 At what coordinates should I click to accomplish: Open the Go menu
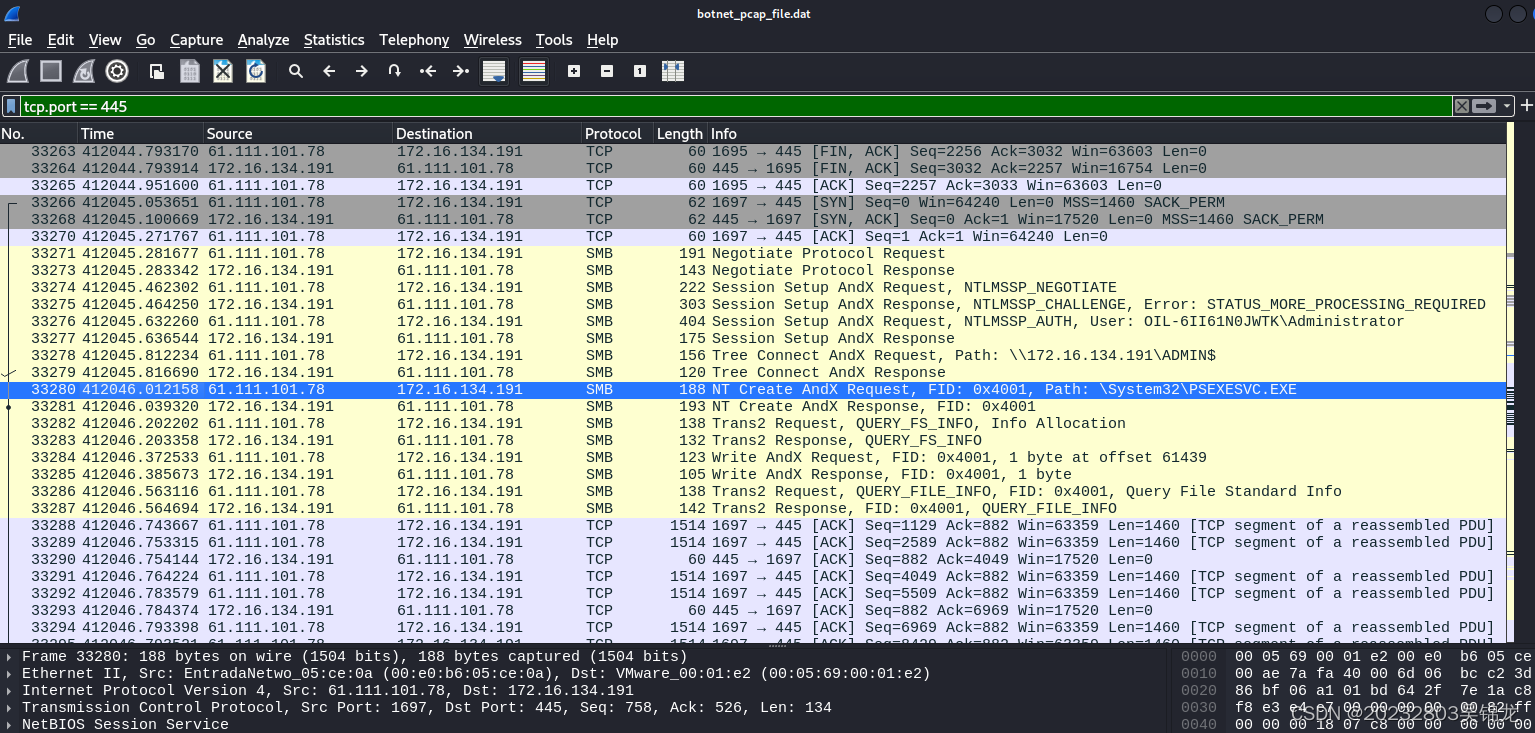click(146, 40)
